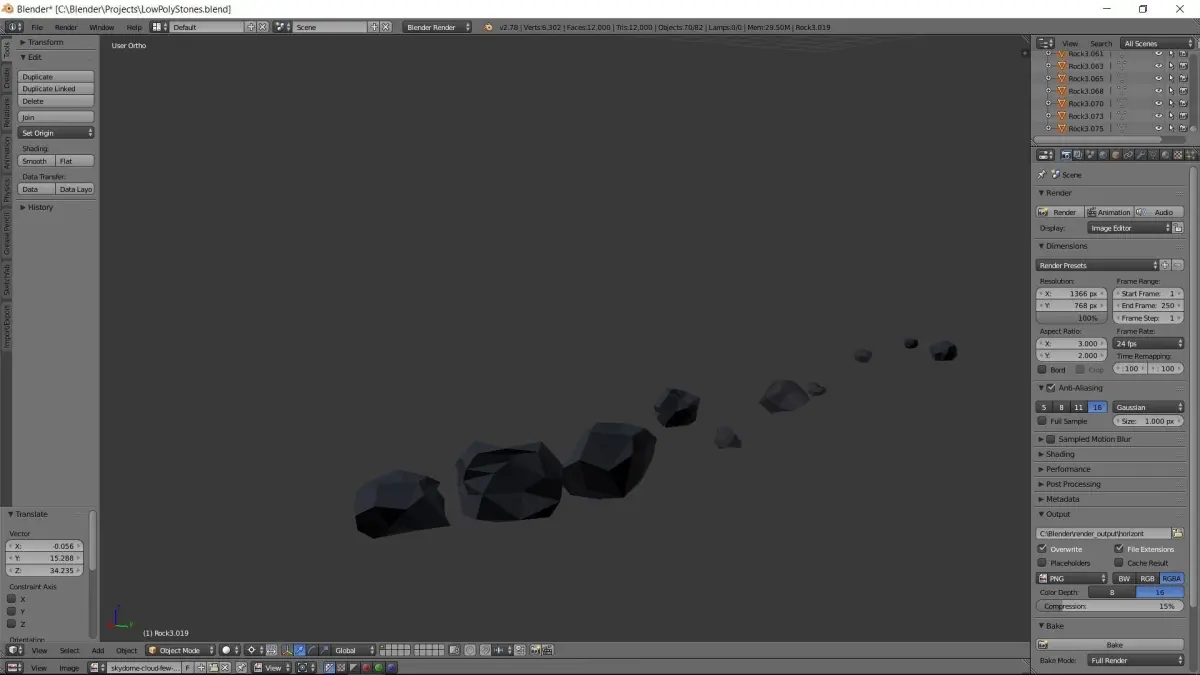This screenshot has width=1200, height=675.
Task: Select the translate manipulator arrow icon
Action: (x=299, y=650)
